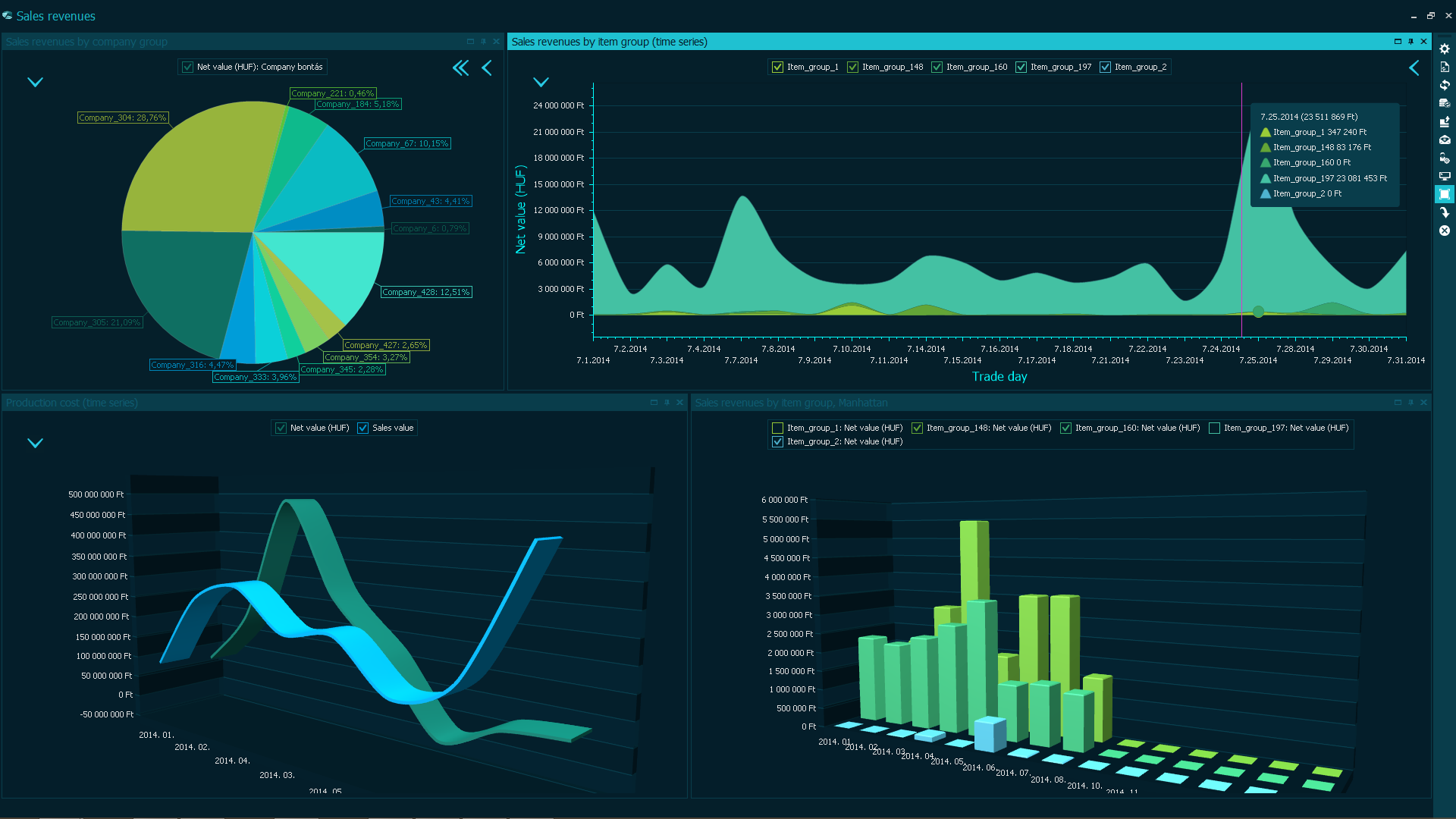Click the export upload icon in sidebar
The image size is (1456, 819).
pyautogui.click(x=1445, y=121)
